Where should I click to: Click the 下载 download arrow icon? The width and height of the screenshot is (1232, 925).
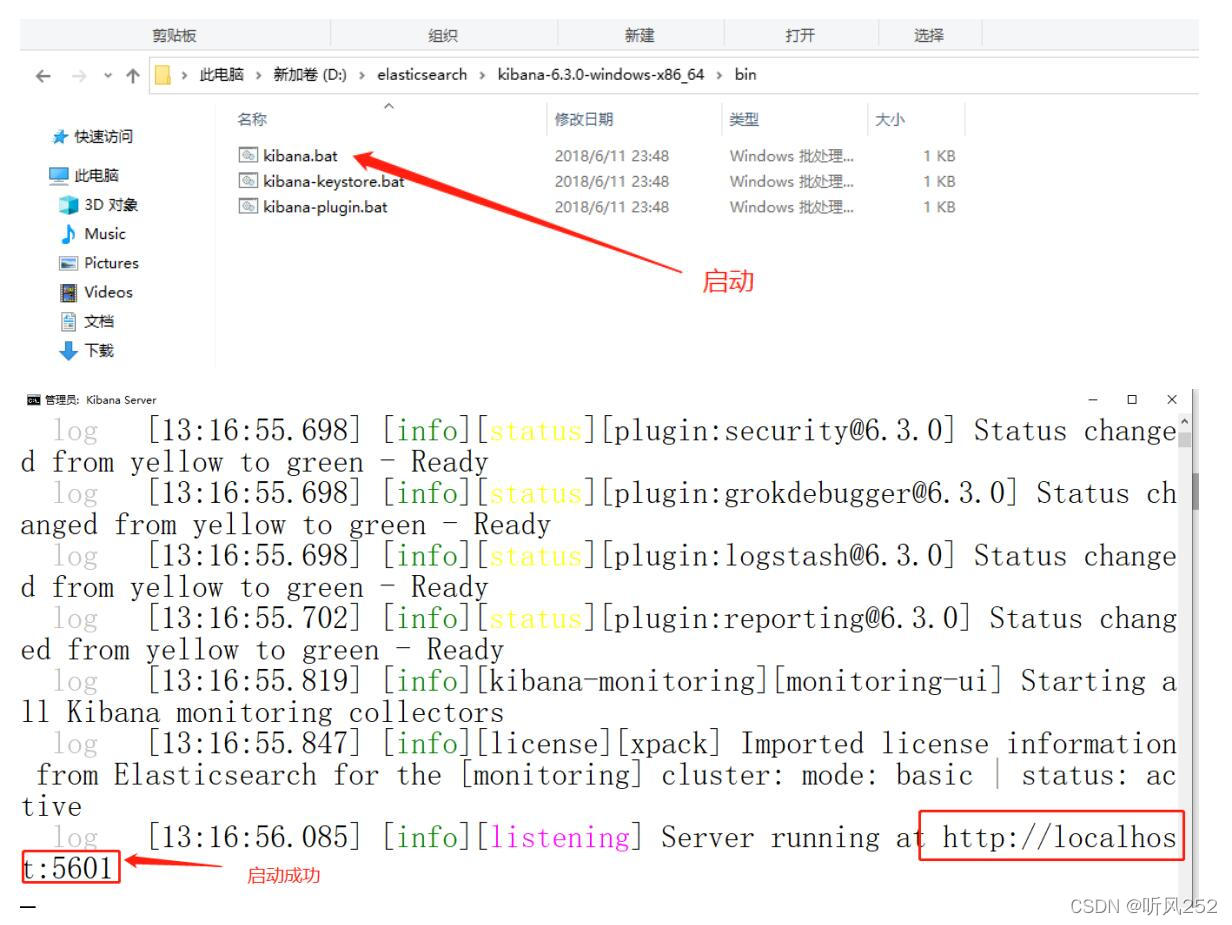click(68, 350)
